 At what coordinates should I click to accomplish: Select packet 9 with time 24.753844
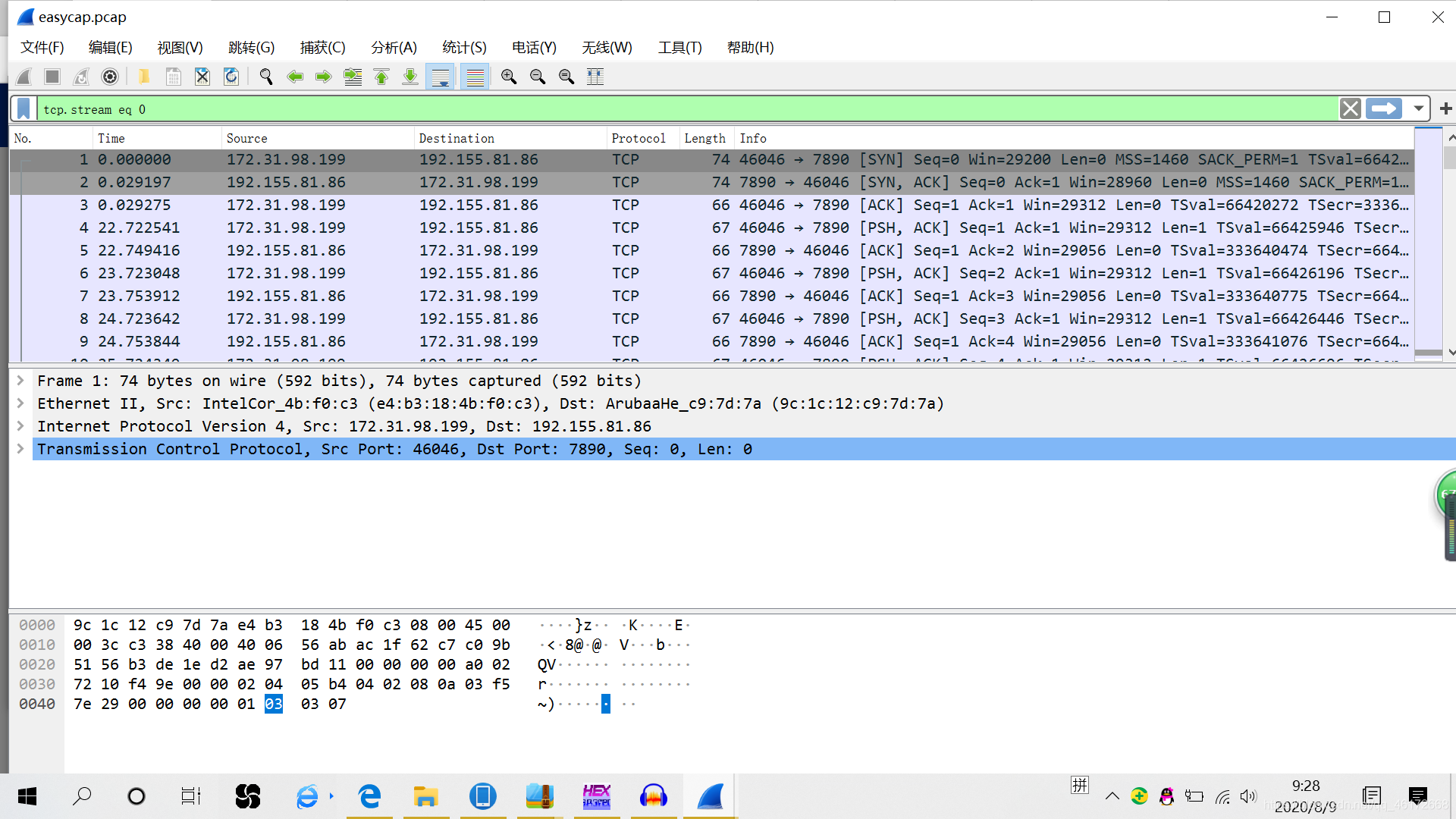pos(711,341)
